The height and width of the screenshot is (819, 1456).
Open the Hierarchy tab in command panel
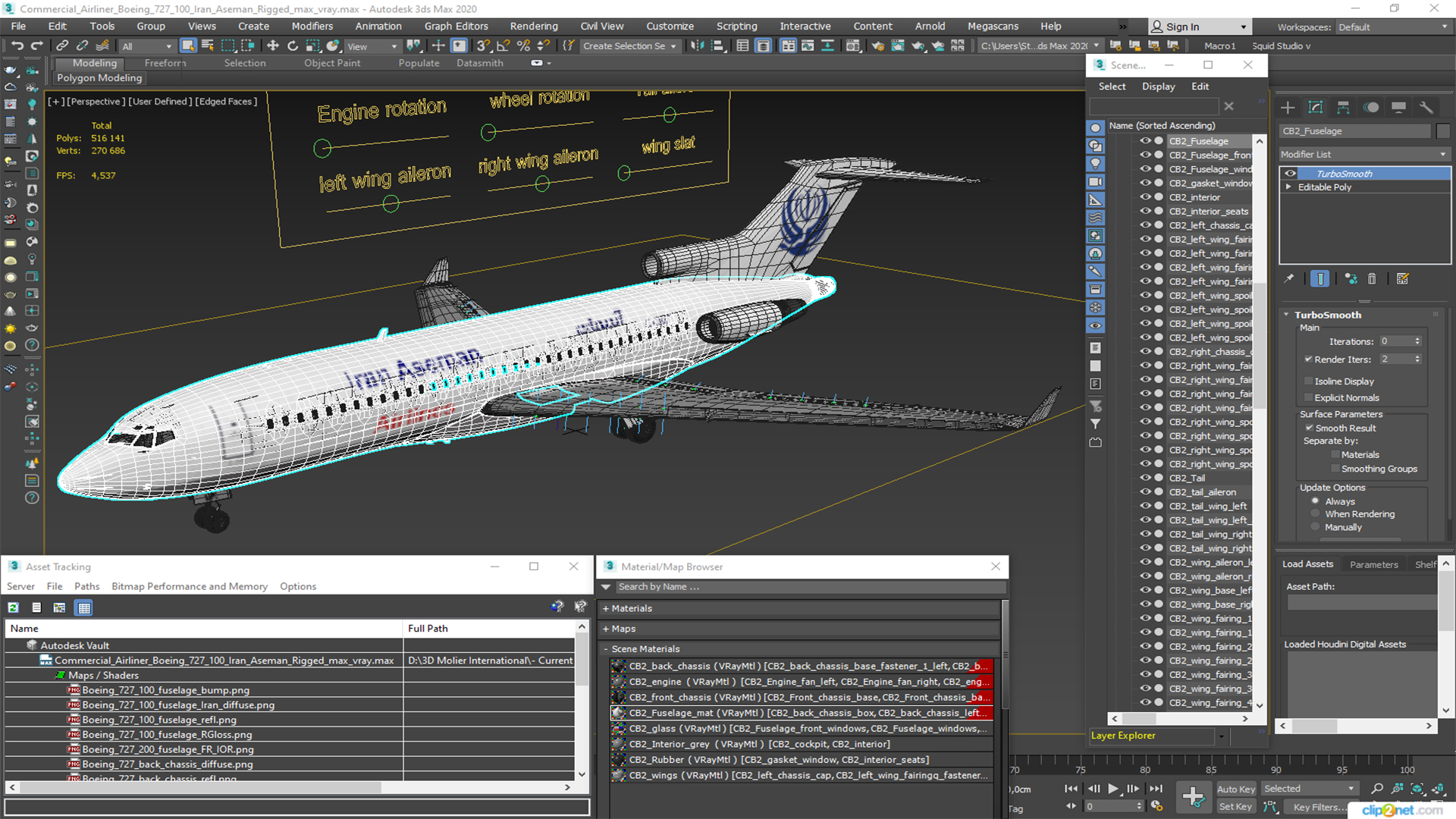(1343, 108)
